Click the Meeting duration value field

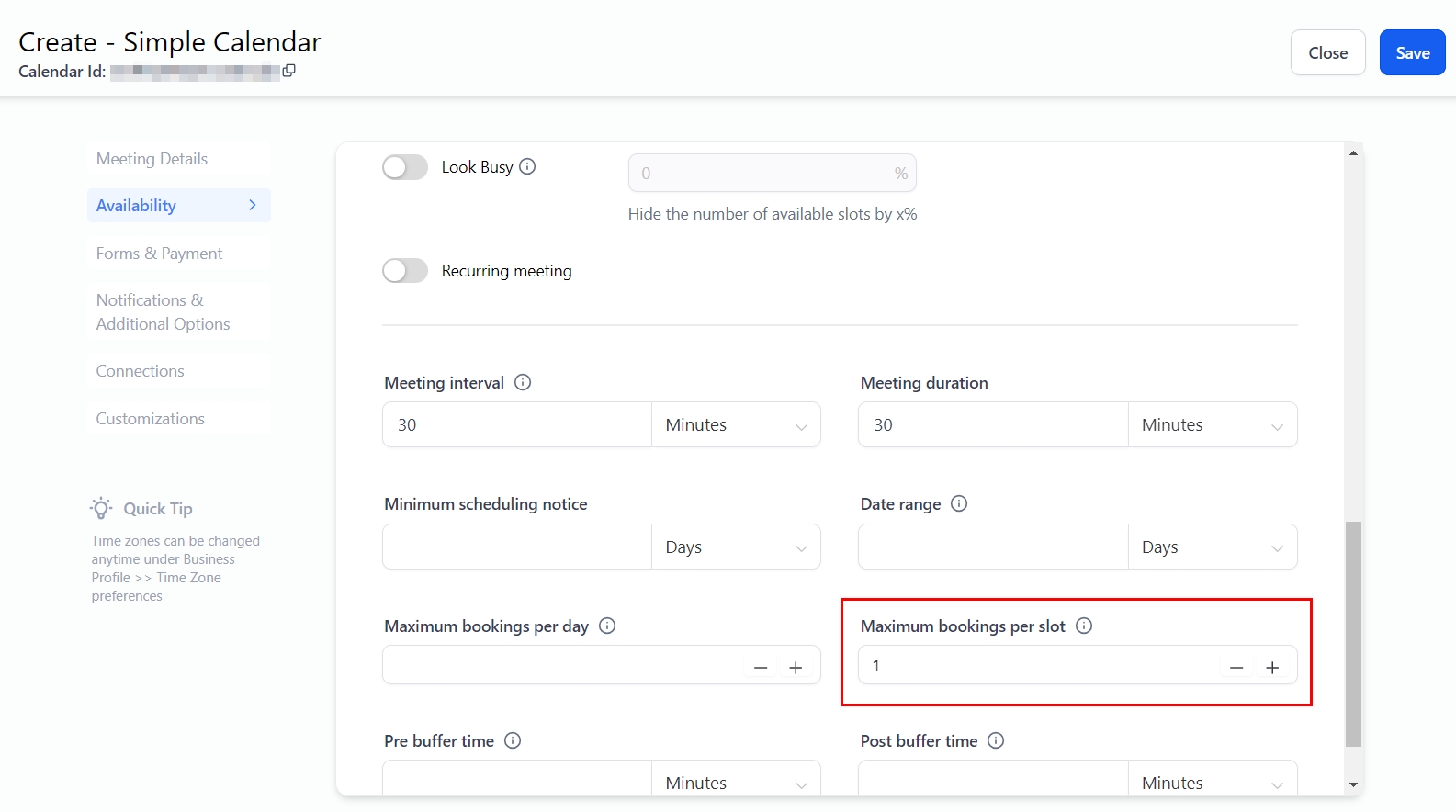point(992,425)
